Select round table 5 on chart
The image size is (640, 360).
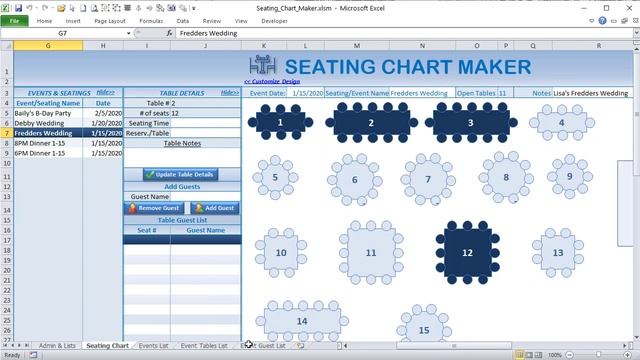click(275, 177)
